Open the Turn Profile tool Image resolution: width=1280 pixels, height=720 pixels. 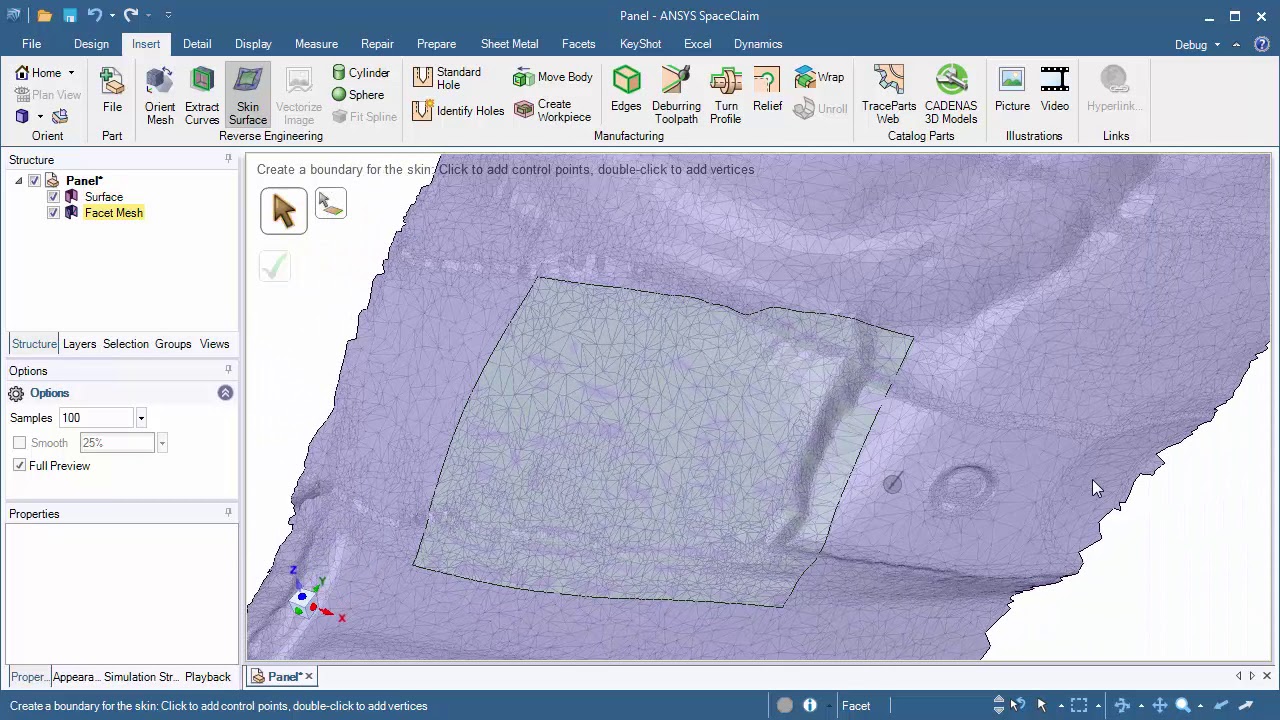coord(726,96)
